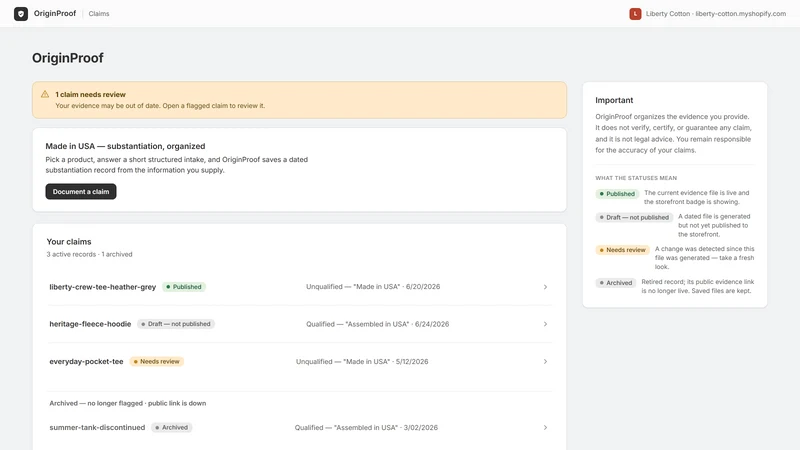Click 'Unqualified — "Made in USA" · 5/12/2026' text
The image size is (800, 450).
[x=362, y=361]
